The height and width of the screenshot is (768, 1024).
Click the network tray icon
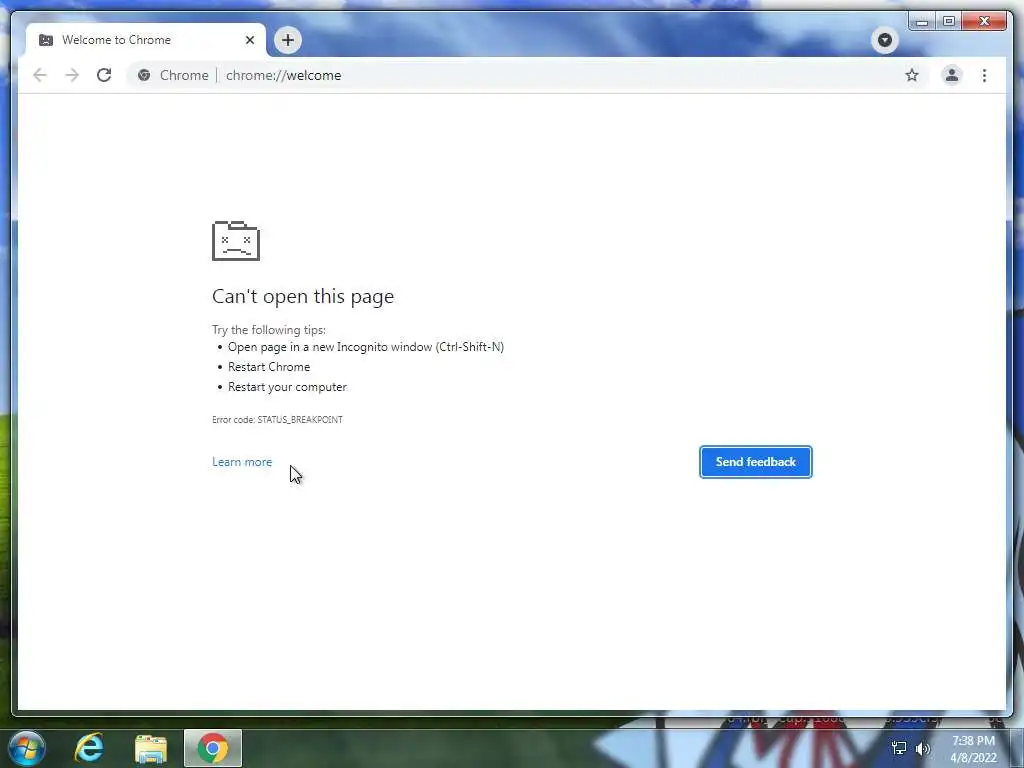click(x=899, y=748)
